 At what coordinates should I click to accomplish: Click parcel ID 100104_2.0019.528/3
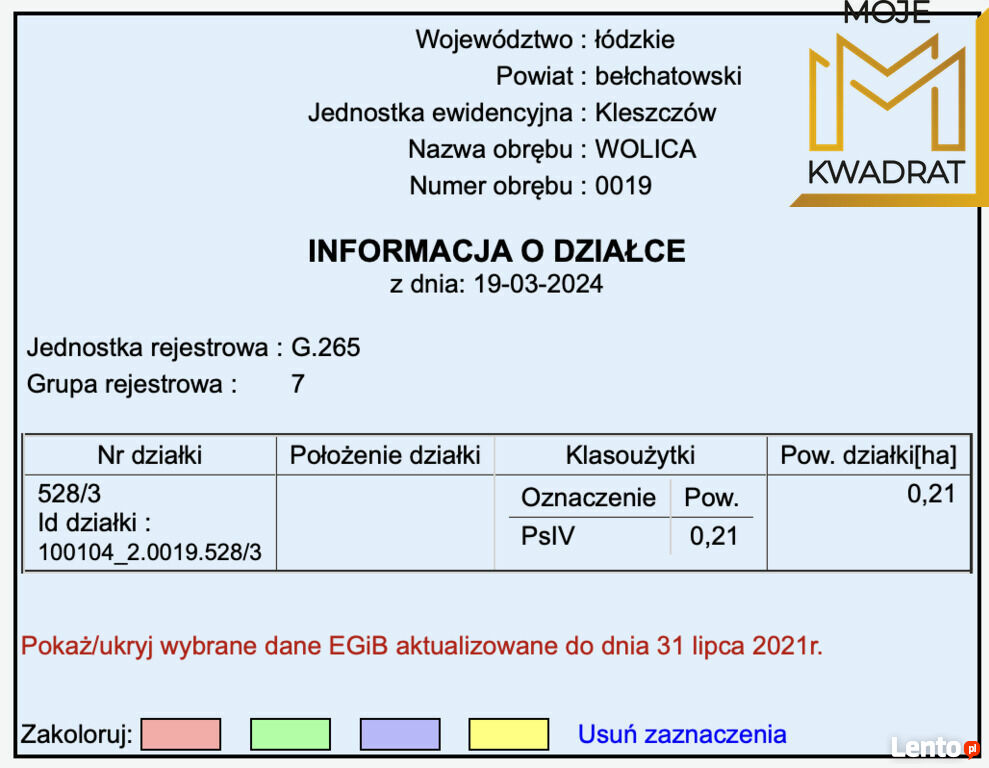point(149,552)
